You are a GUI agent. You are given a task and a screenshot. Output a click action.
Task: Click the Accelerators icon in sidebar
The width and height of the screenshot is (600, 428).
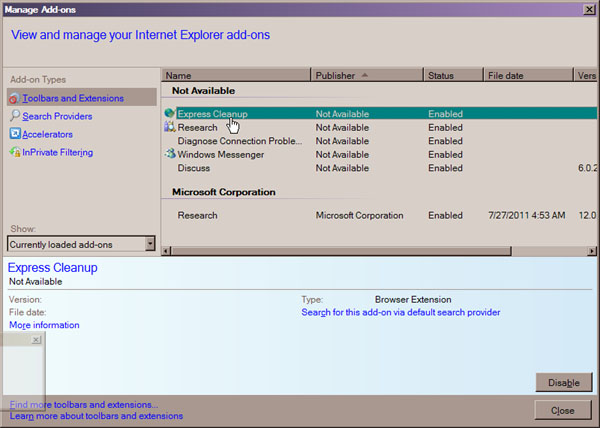point(14,134)
